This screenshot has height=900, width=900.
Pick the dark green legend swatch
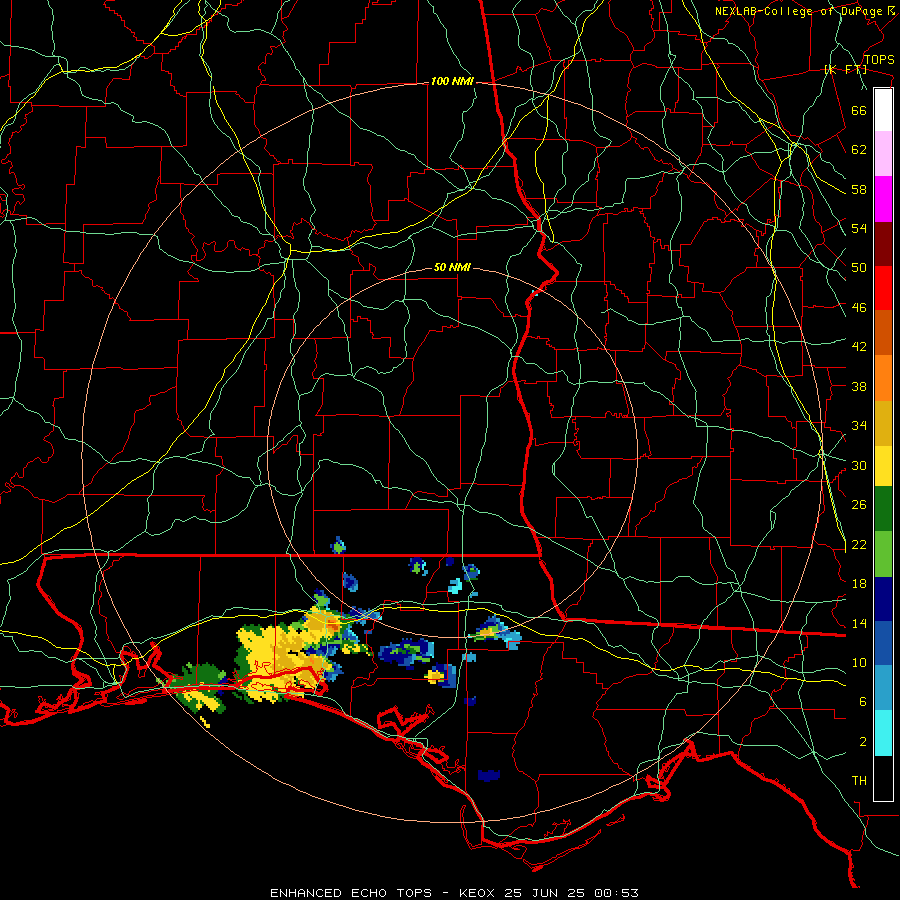pos(883,509)
